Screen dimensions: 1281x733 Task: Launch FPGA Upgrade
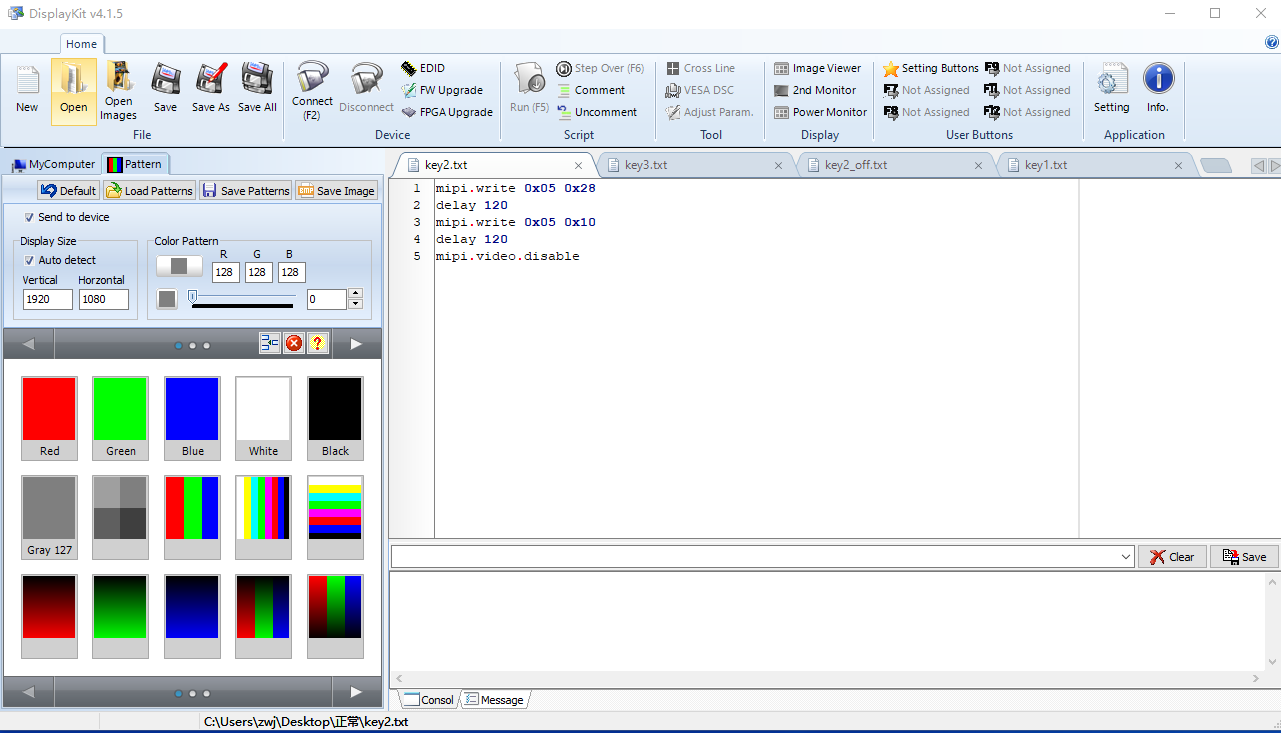[x=446, y=112]
